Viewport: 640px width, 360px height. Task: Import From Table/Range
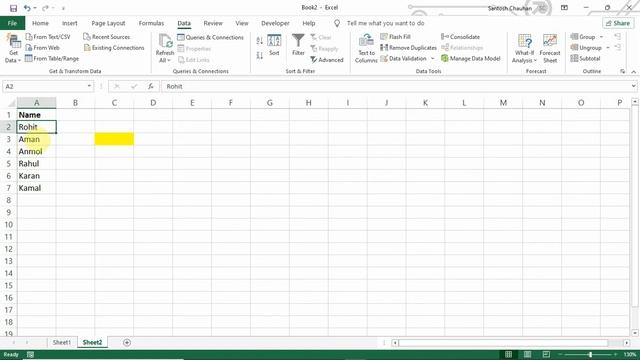[x=52, y=58]
